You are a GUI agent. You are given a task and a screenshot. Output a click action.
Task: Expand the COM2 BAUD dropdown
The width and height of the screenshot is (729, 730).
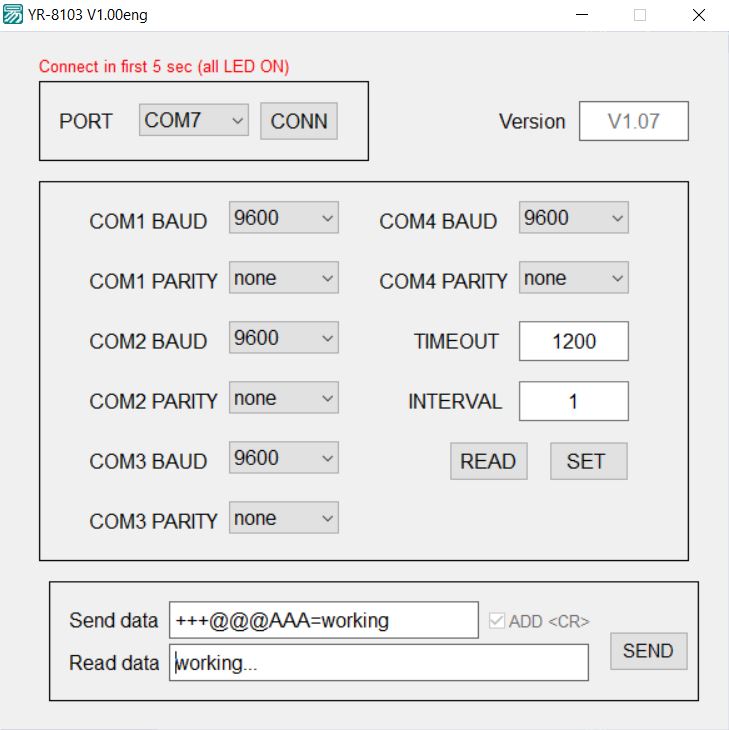283,338
